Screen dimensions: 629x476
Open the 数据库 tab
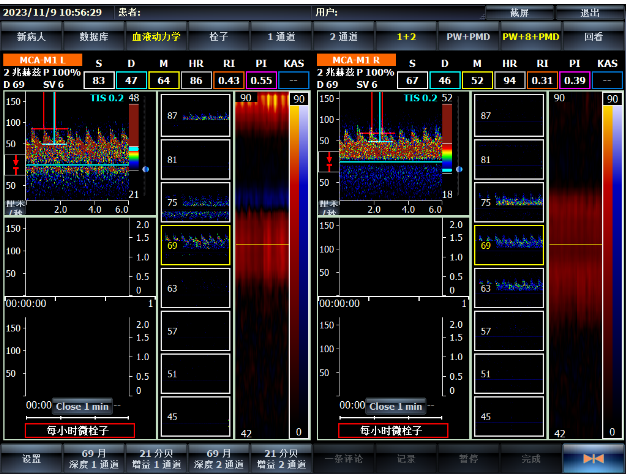tap(93, 37)
